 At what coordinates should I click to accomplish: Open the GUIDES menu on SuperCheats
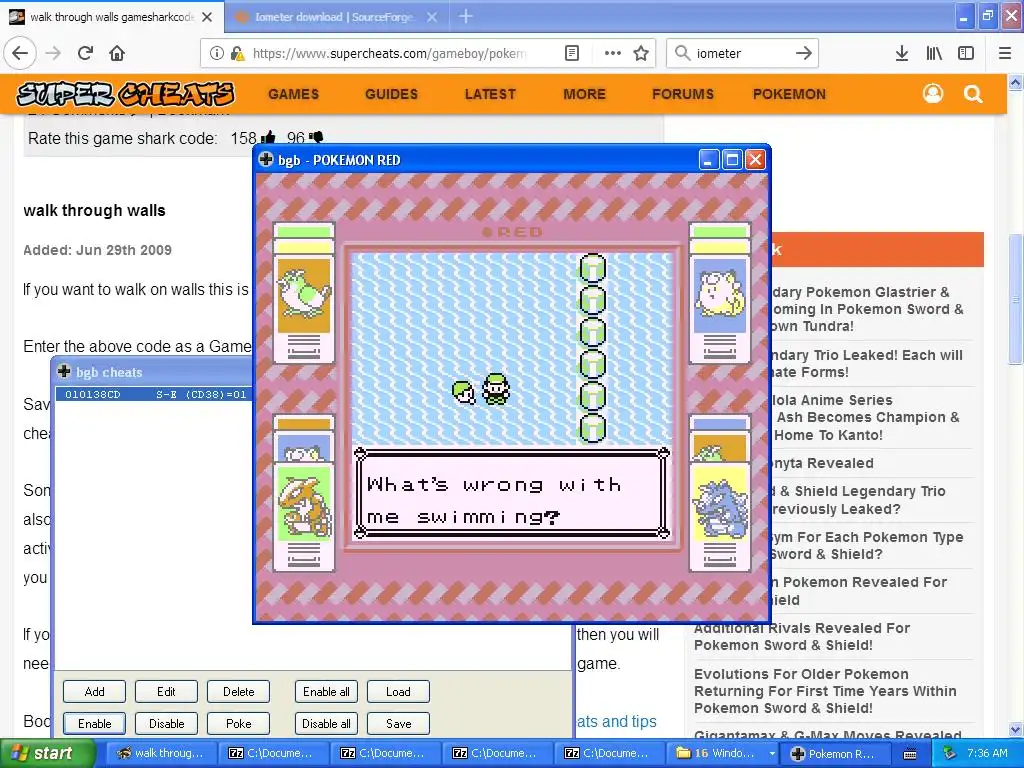pos(391,94)
